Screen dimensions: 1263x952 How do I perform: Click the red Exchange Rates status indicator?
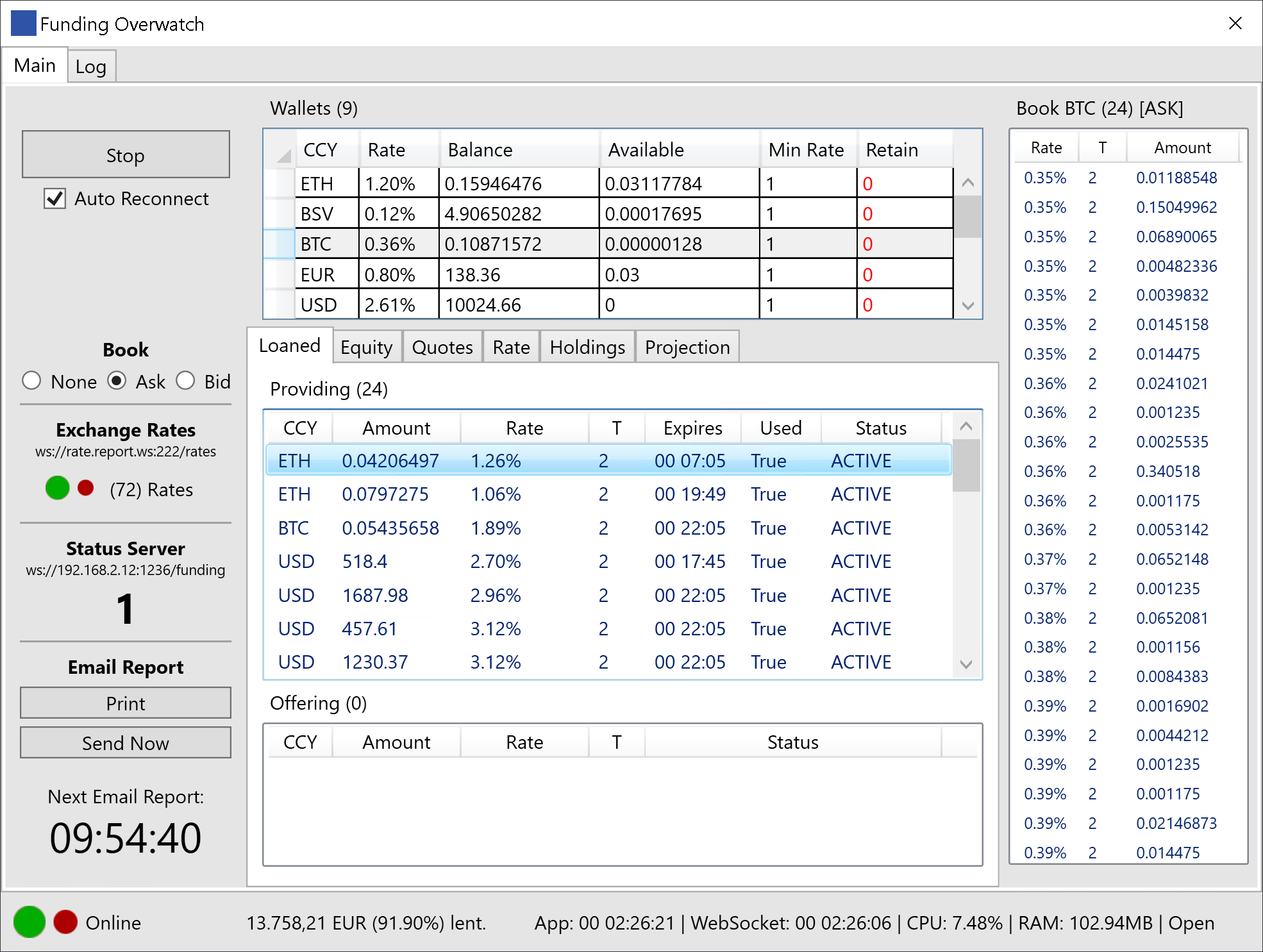pos(85,488)
